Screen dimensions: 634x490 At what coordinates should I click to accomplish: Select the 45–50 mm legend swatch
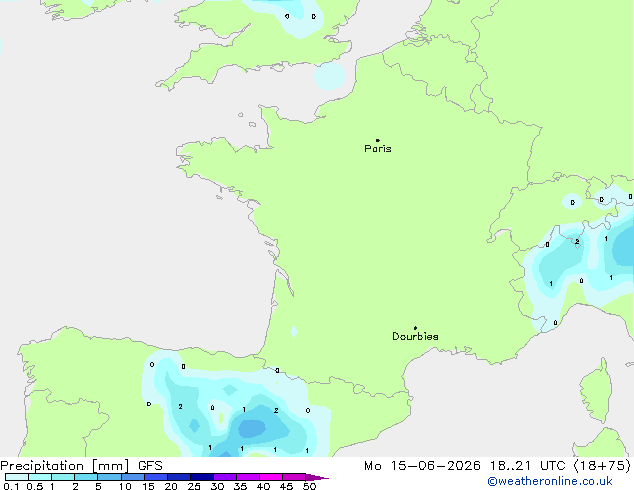(x=294, y=477)
